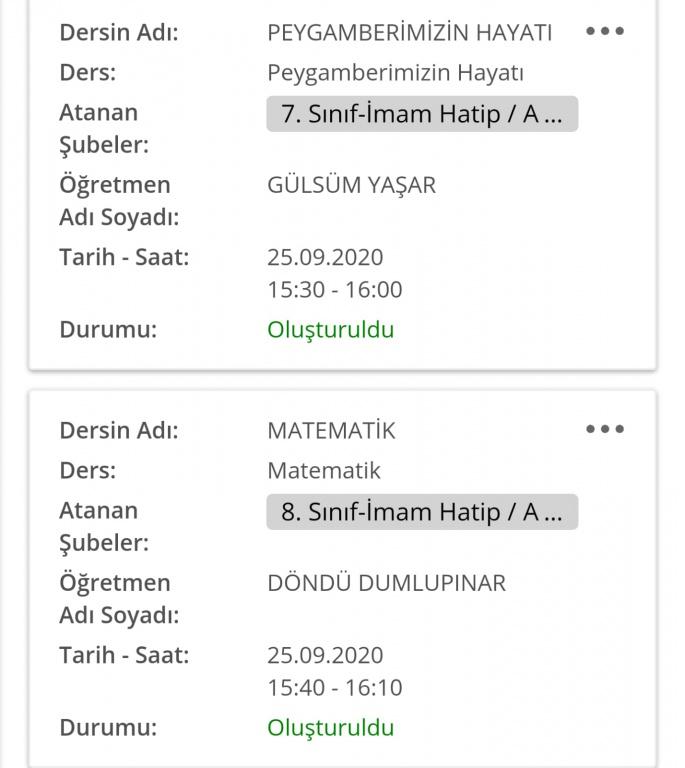The image size is (685, 768).
Task: Tap Oluşturuldu status of the Matematik lesson
Action: 331,728
